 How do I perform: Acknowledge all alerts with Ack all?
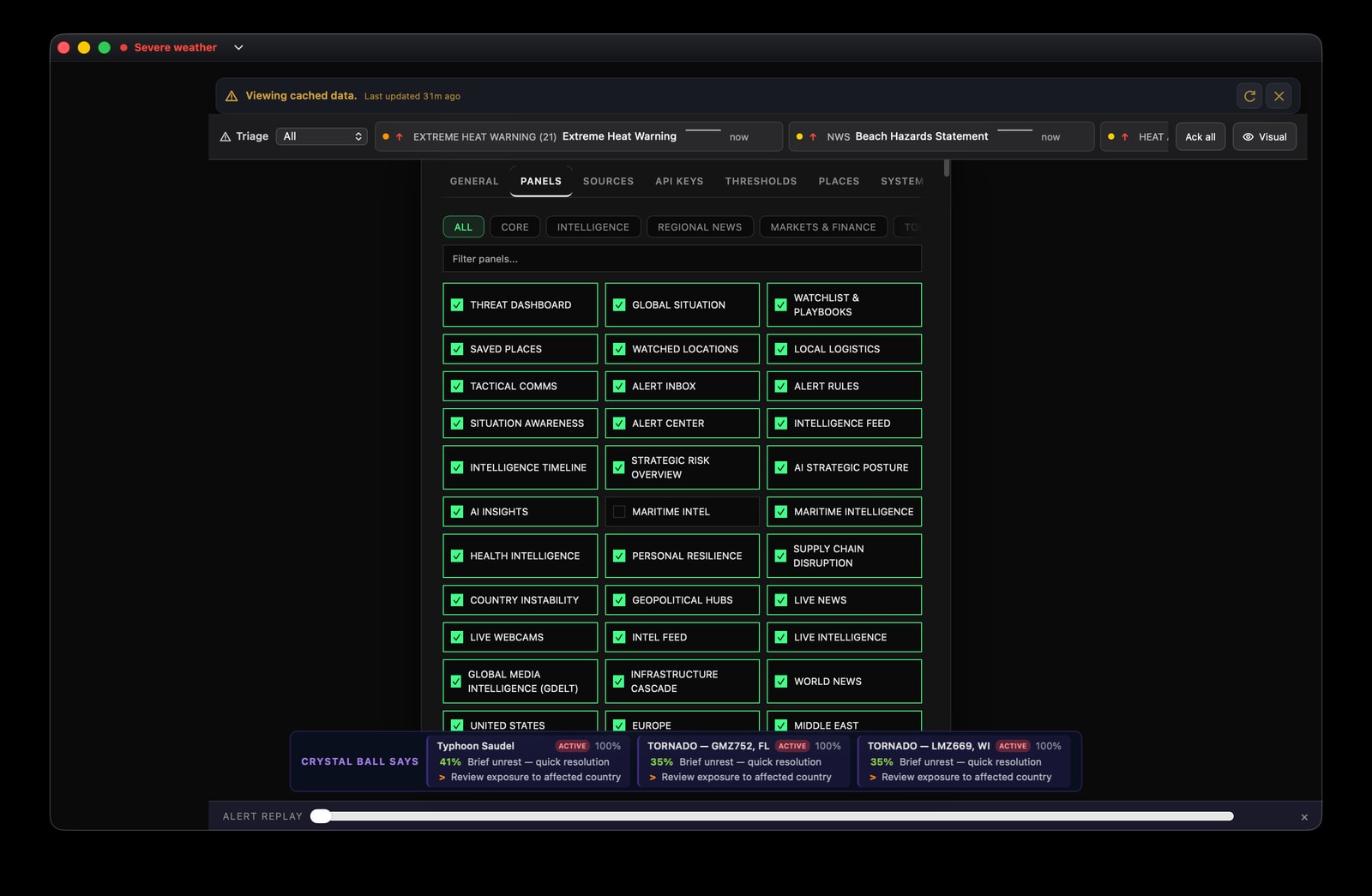pos(1200,136)
